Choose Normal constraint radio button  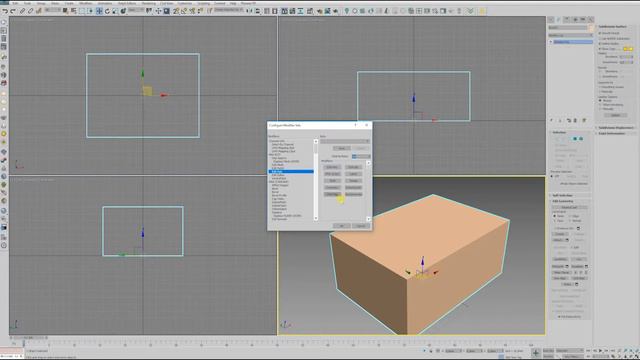[570, 221]
